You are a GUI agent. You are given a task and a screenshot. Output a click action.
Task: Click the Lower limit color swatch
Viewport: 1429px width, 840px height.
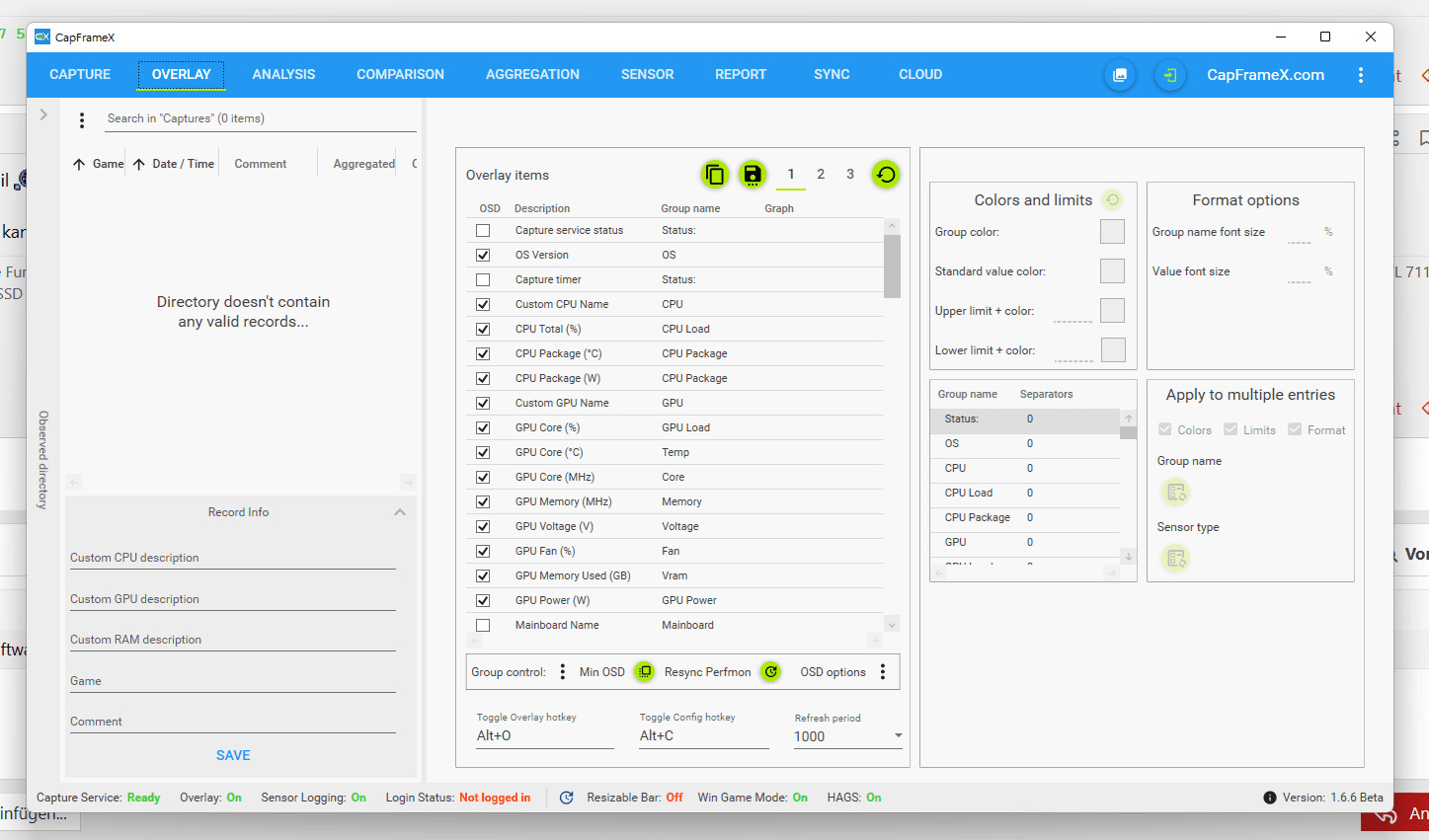pyautogui.click(x=1112, y=349)
